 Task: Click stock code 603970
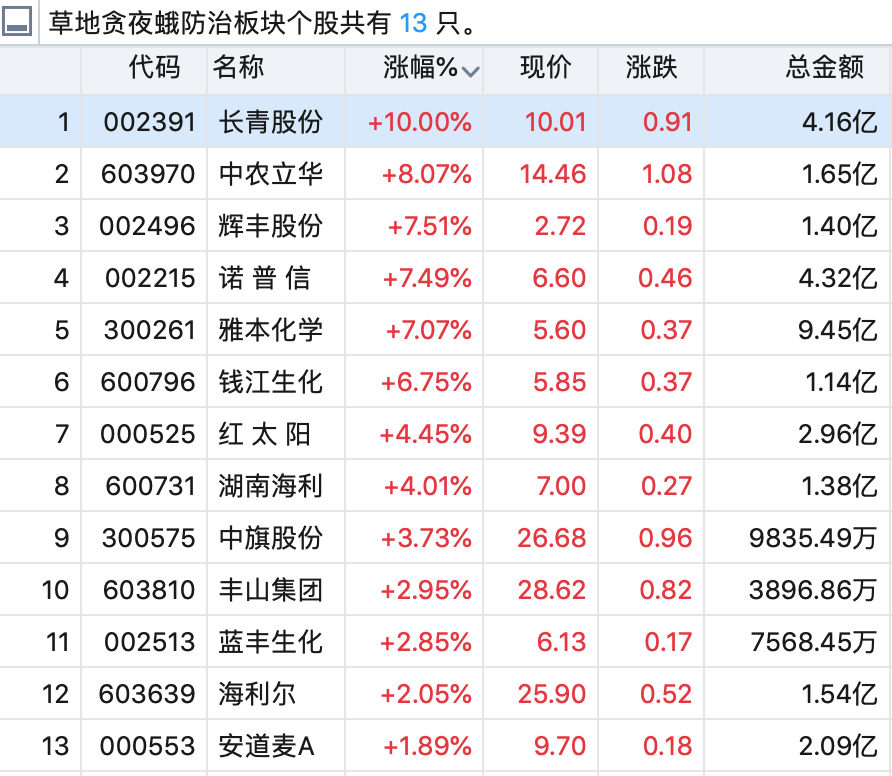pos(148,174)
